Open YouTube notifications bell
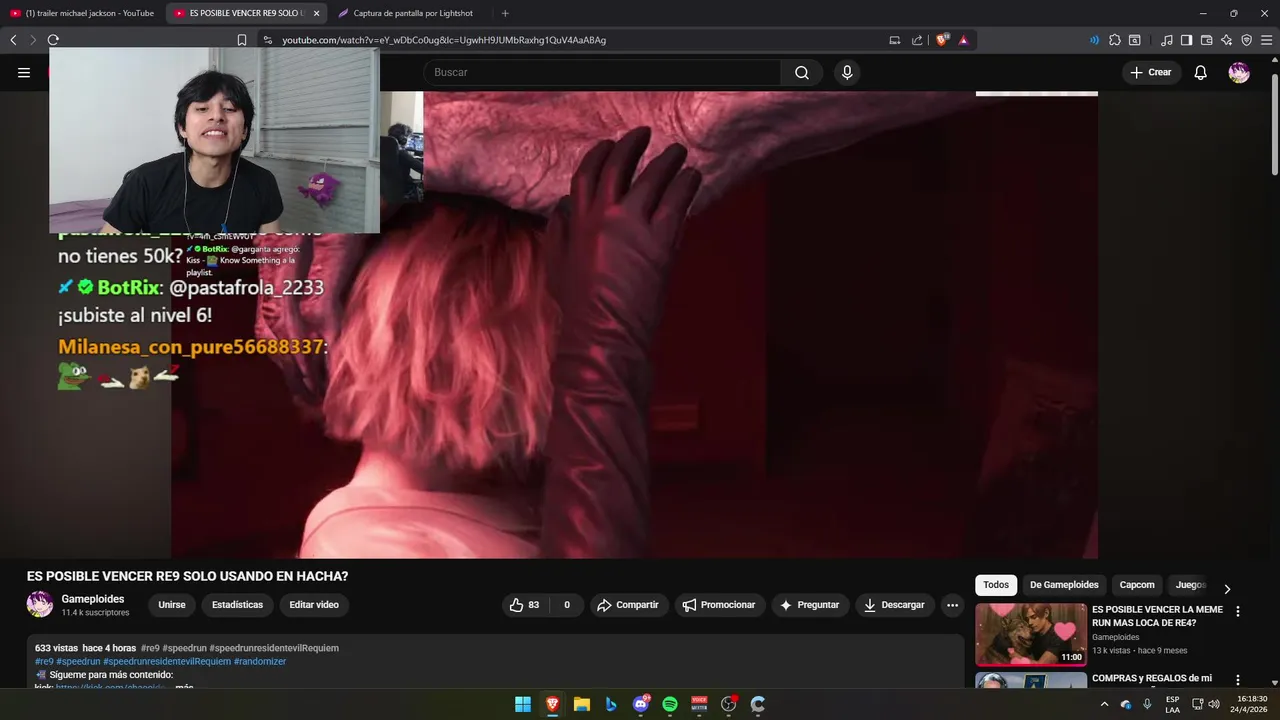The image size is (1280, 720). [1201, 72]
